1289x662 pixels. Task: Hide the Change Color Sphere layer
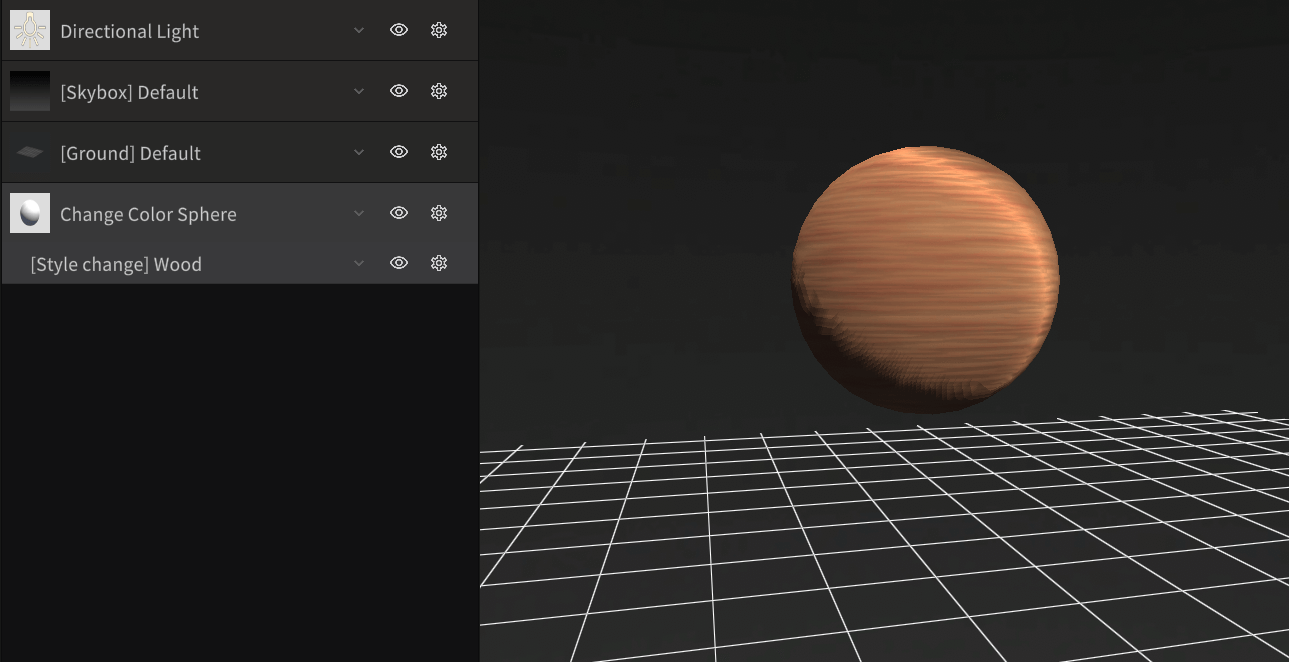398,213
